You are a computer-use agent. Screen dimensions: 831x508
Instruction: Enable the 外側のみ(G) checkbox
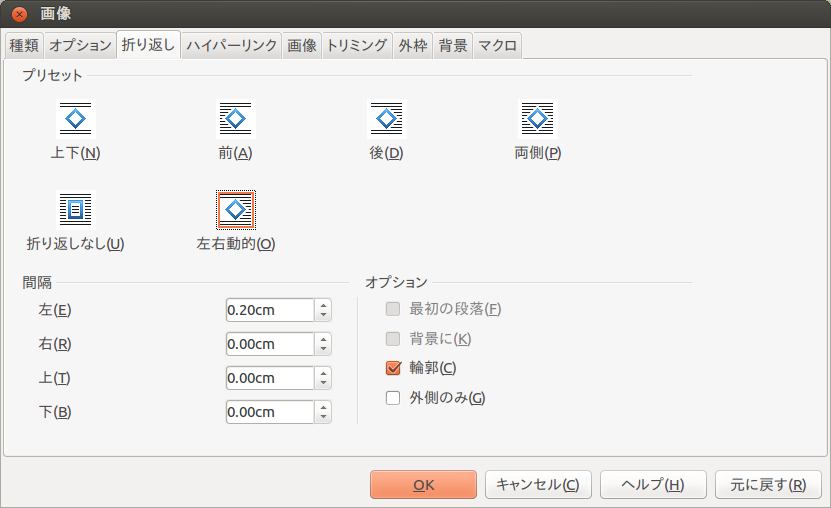click(393, 398)
